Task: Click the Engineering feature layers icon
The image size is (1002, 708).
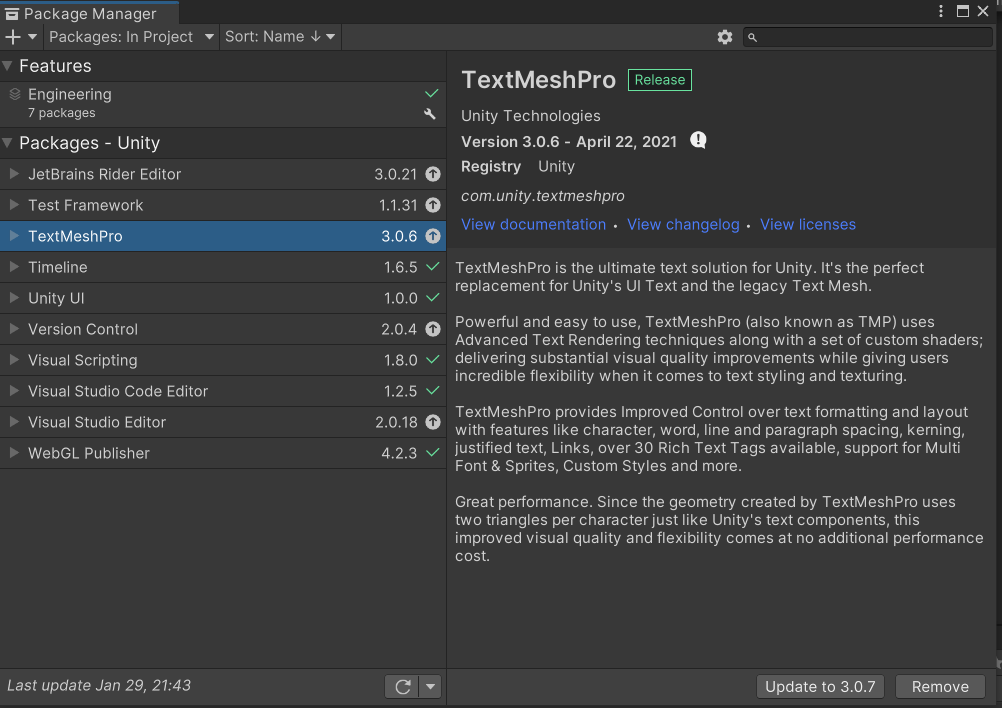Action: [x=15, y=95]
